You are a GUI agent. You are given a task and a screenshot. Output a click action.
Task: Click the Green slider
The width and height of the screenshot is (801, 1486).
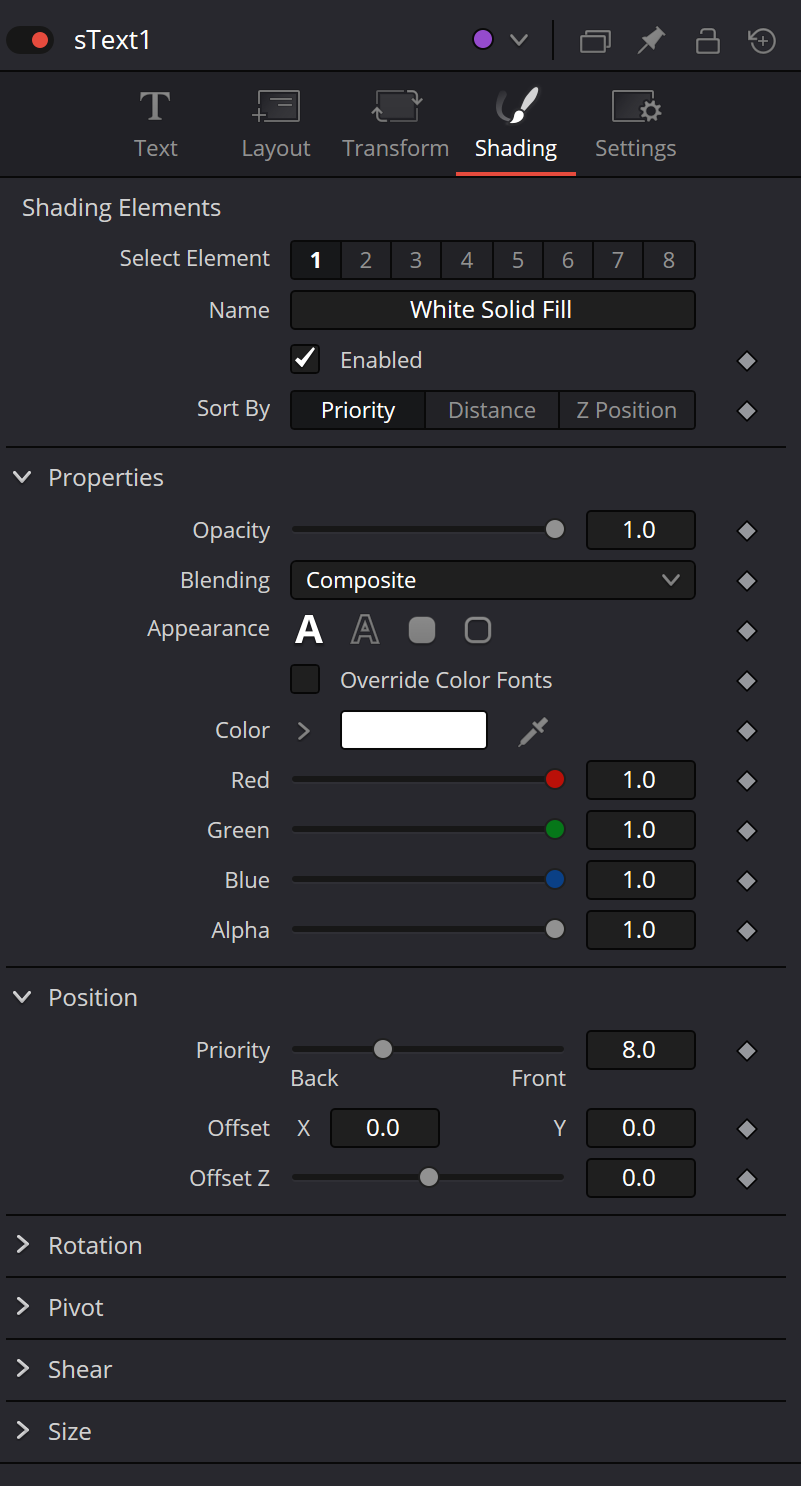[428, 830]
